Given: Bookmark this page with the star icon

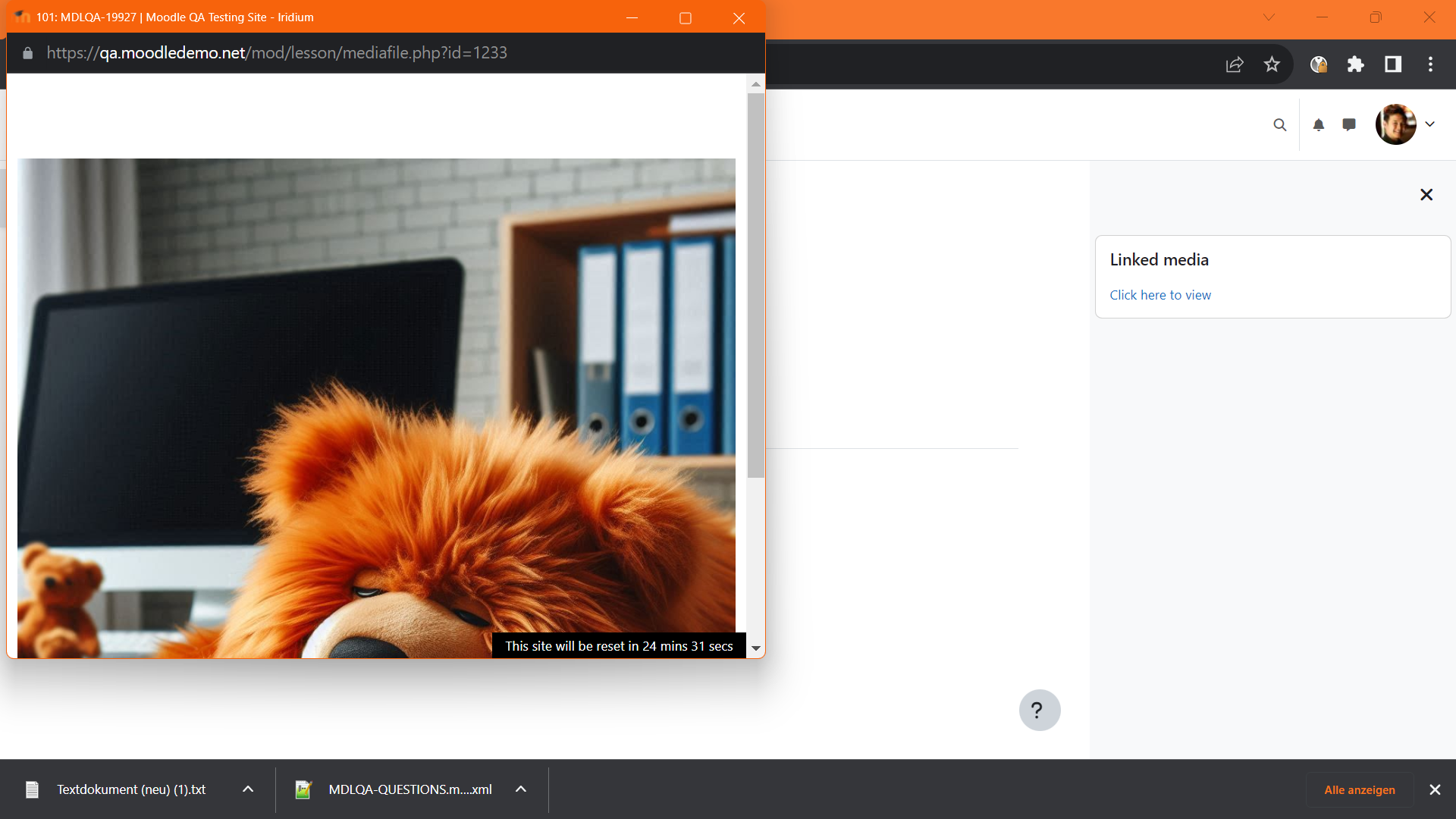Looking at the screenshot, I should [1272, 64].
